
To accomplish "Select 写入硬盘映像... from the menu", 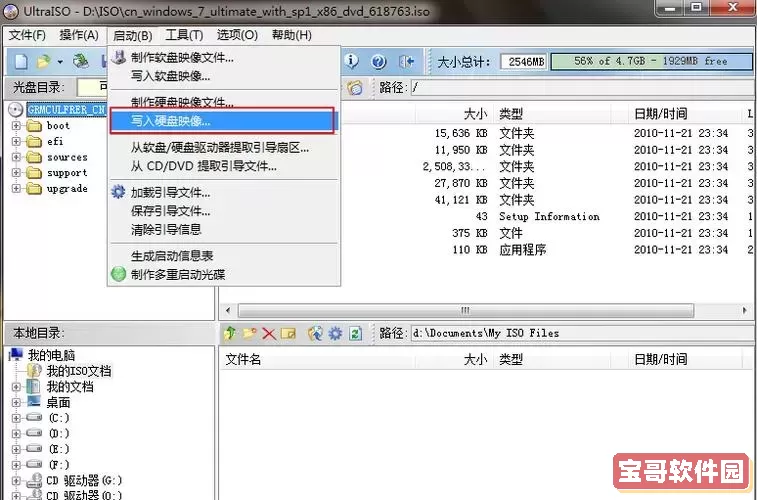I will click(x=222, y=121).
